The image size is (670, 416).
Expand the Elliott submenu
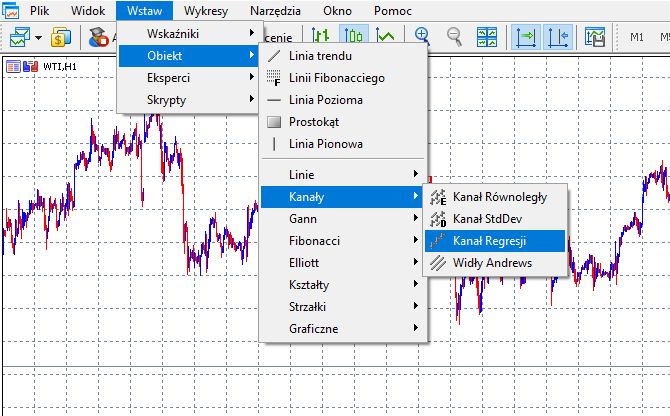pos(343,263)
